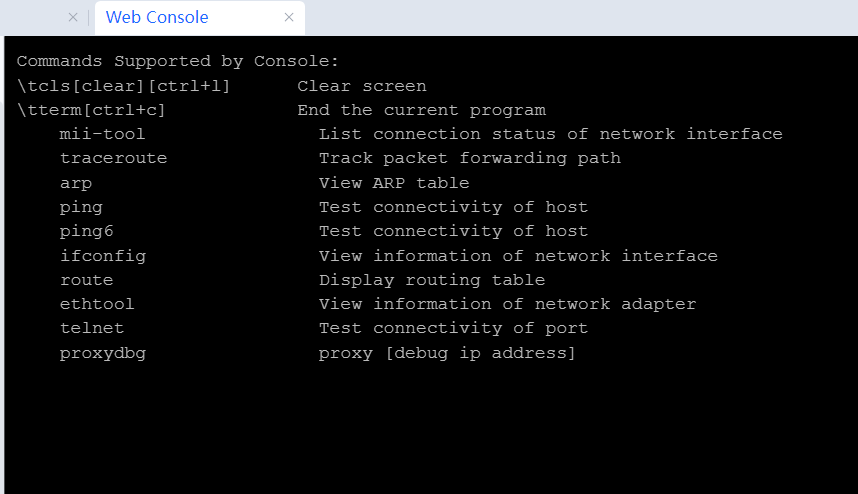Click the traceroute command text
The width and height of the screenshot is (858, 494).
[x=113, y=158]
